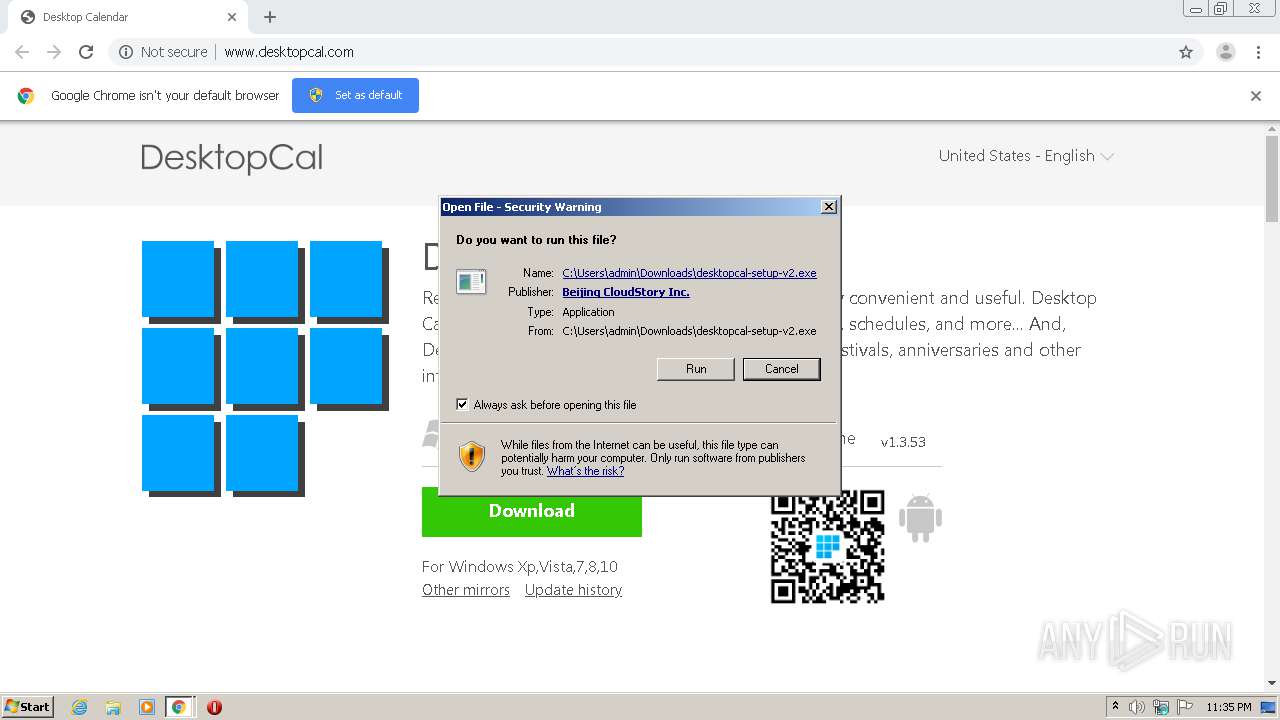Launch Internet Explorer from taskbar

click(x=80, y=707)
